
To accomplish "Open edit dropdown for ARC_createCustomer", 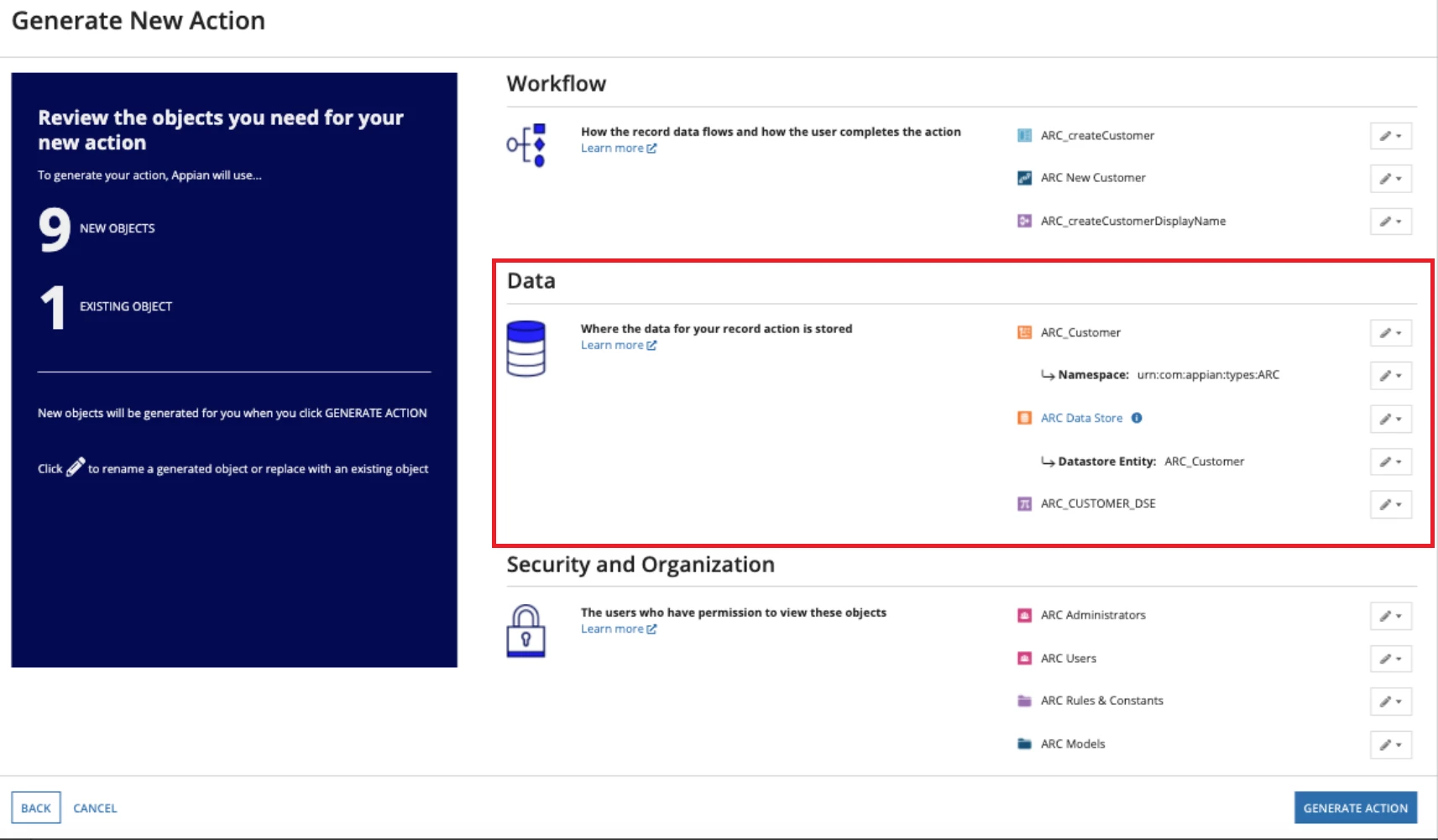I will [1391, 136].
